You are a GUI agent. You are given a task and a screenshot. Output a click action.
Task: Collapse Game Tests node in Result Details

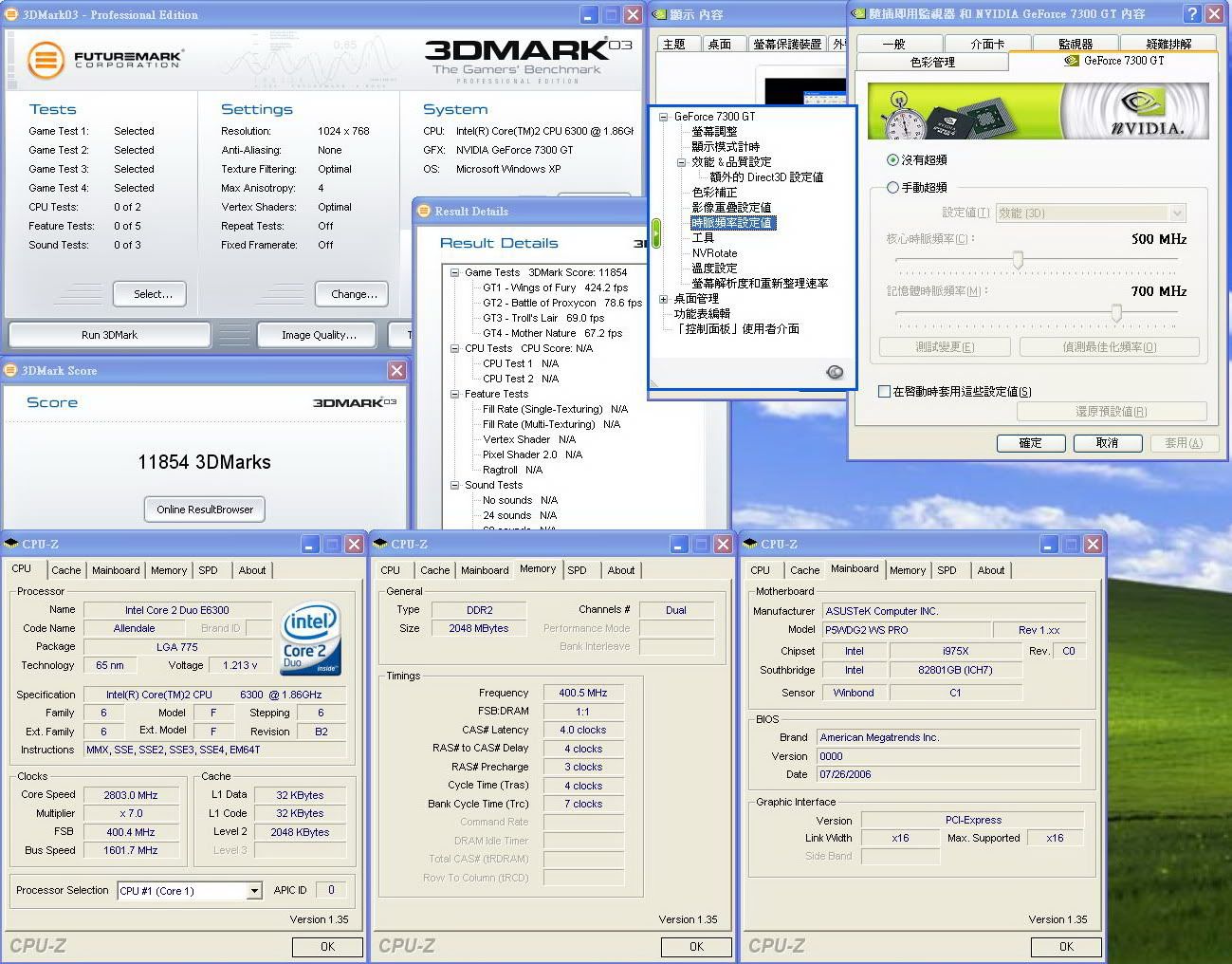pyautogui.click(x=455, y=272)
